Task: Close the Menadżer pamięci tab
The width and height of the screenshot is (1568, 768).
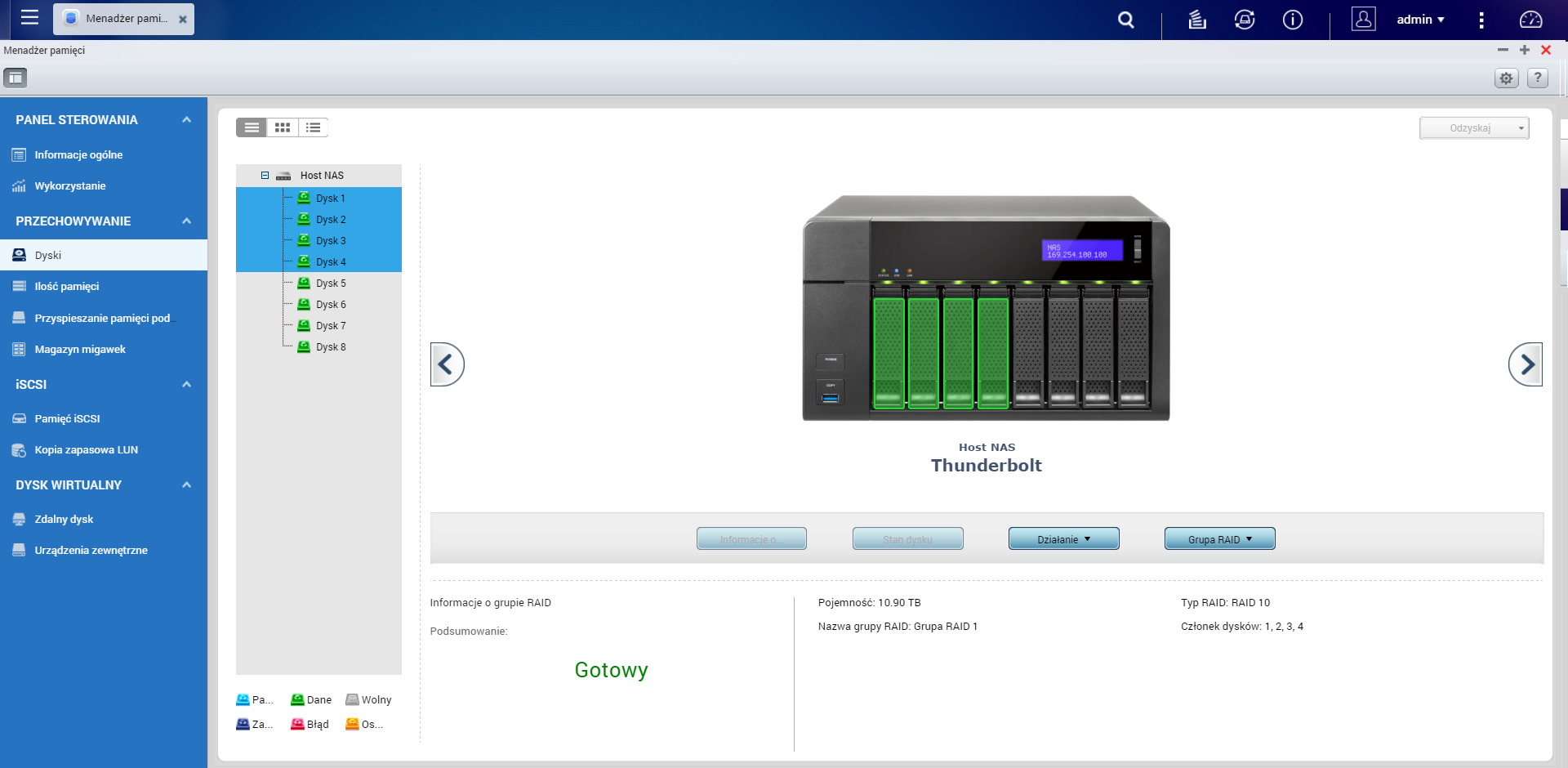Action: tap(183, 20)
